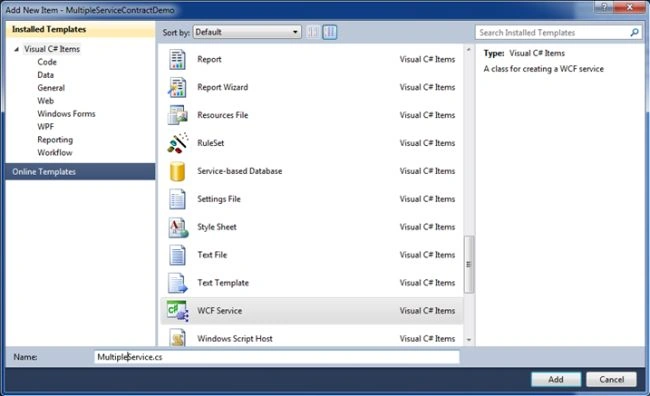Click the Cancel button
The height and width of the screenshot is (396, 650).
click(611, 379)
